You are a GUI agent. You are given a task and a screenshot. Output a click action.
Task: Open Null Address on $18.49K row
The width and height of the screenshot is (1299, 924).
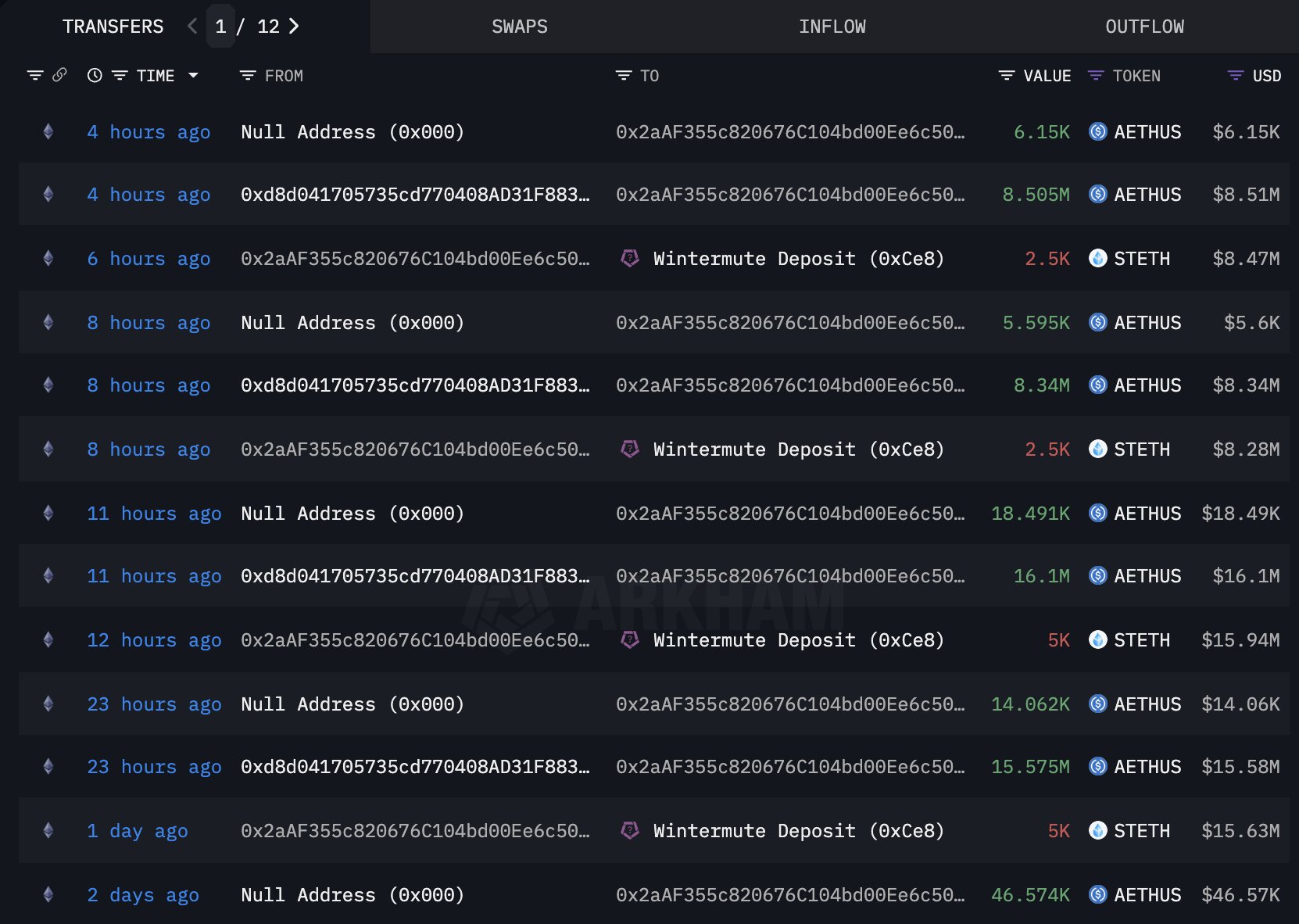click(352, 514)
